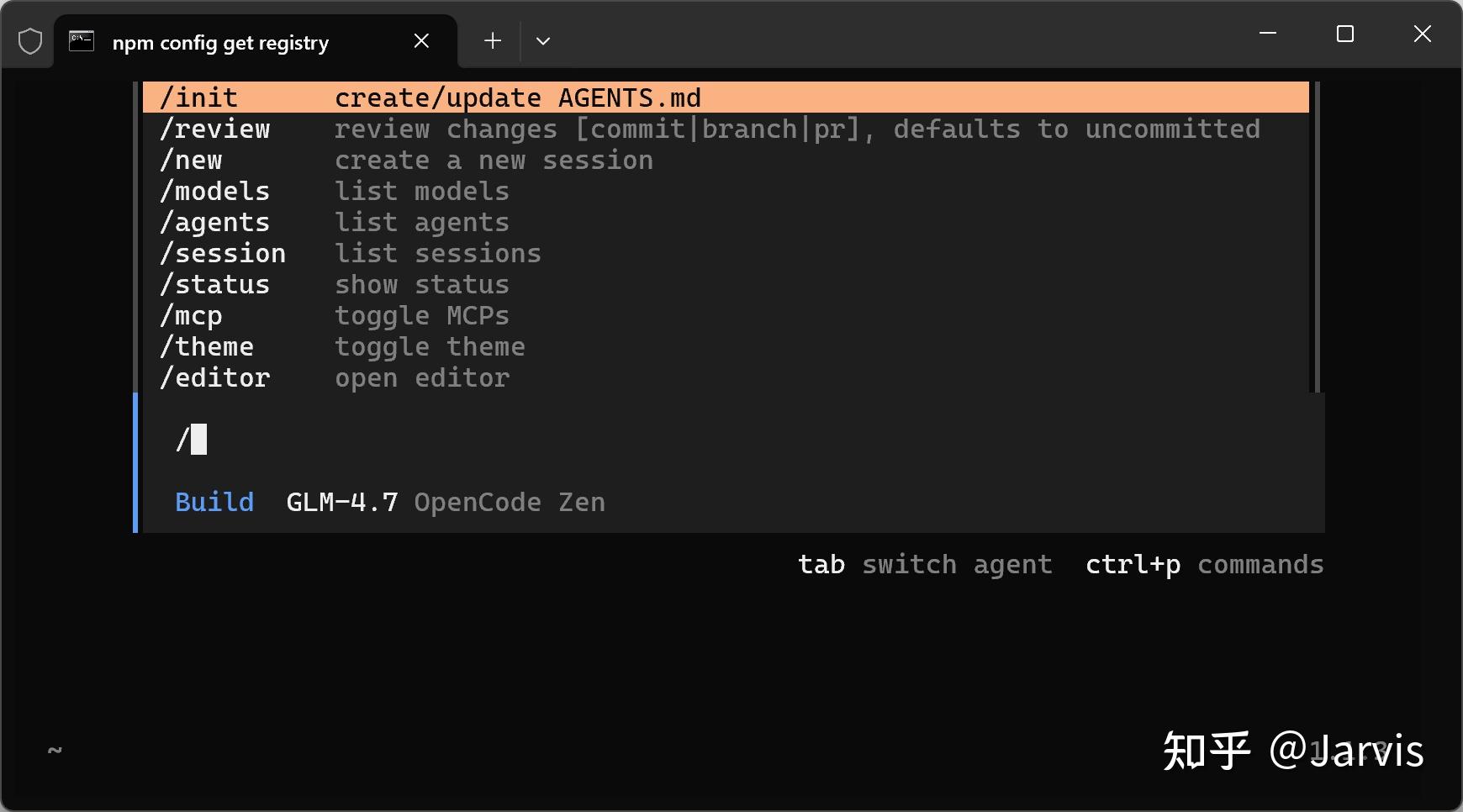
Task: Open editor using the /editor entry
Action: pyautogui.click(x=726, y=377)
